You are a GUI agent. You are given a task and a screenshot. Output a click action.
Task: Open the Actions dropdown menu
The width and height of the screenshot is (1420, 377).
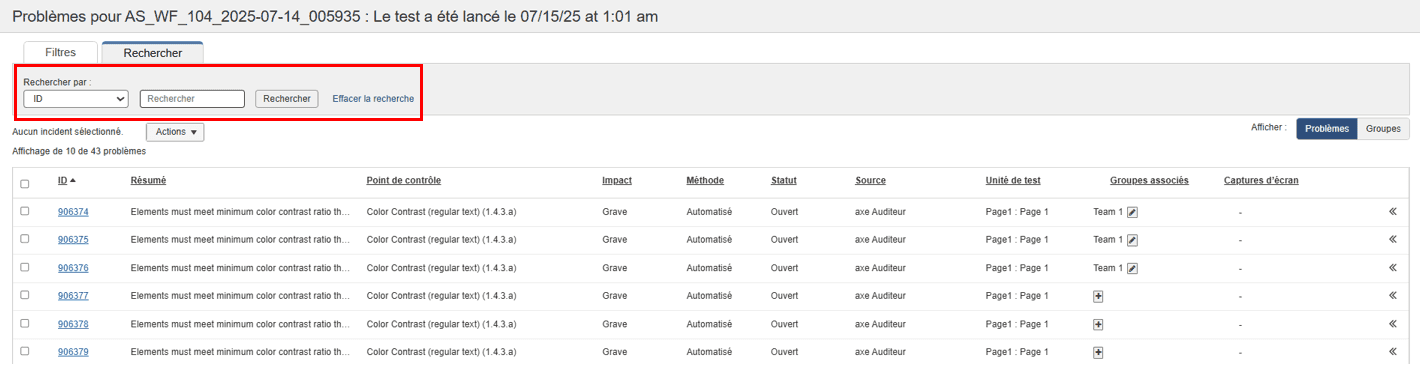175,132
